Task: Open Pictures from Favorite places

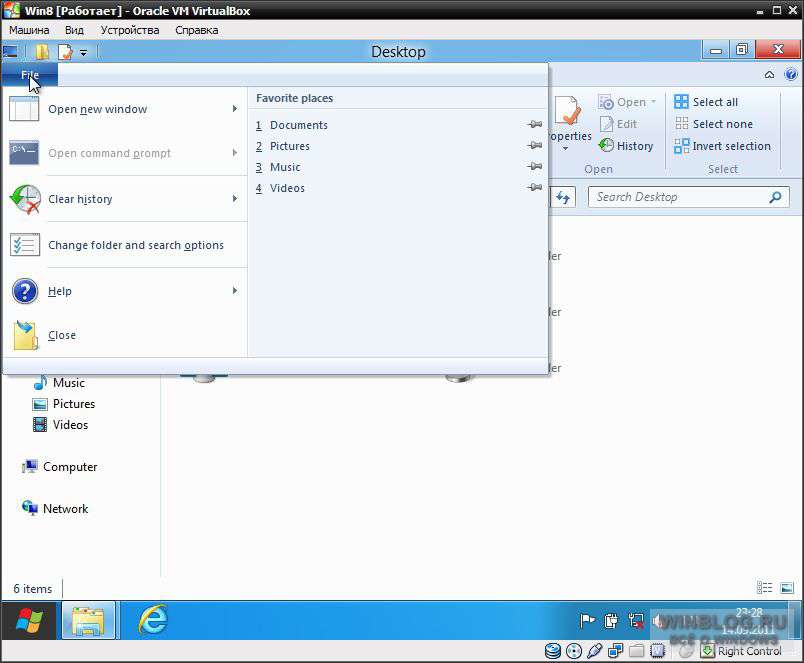Action: click(x=290, y=146)
